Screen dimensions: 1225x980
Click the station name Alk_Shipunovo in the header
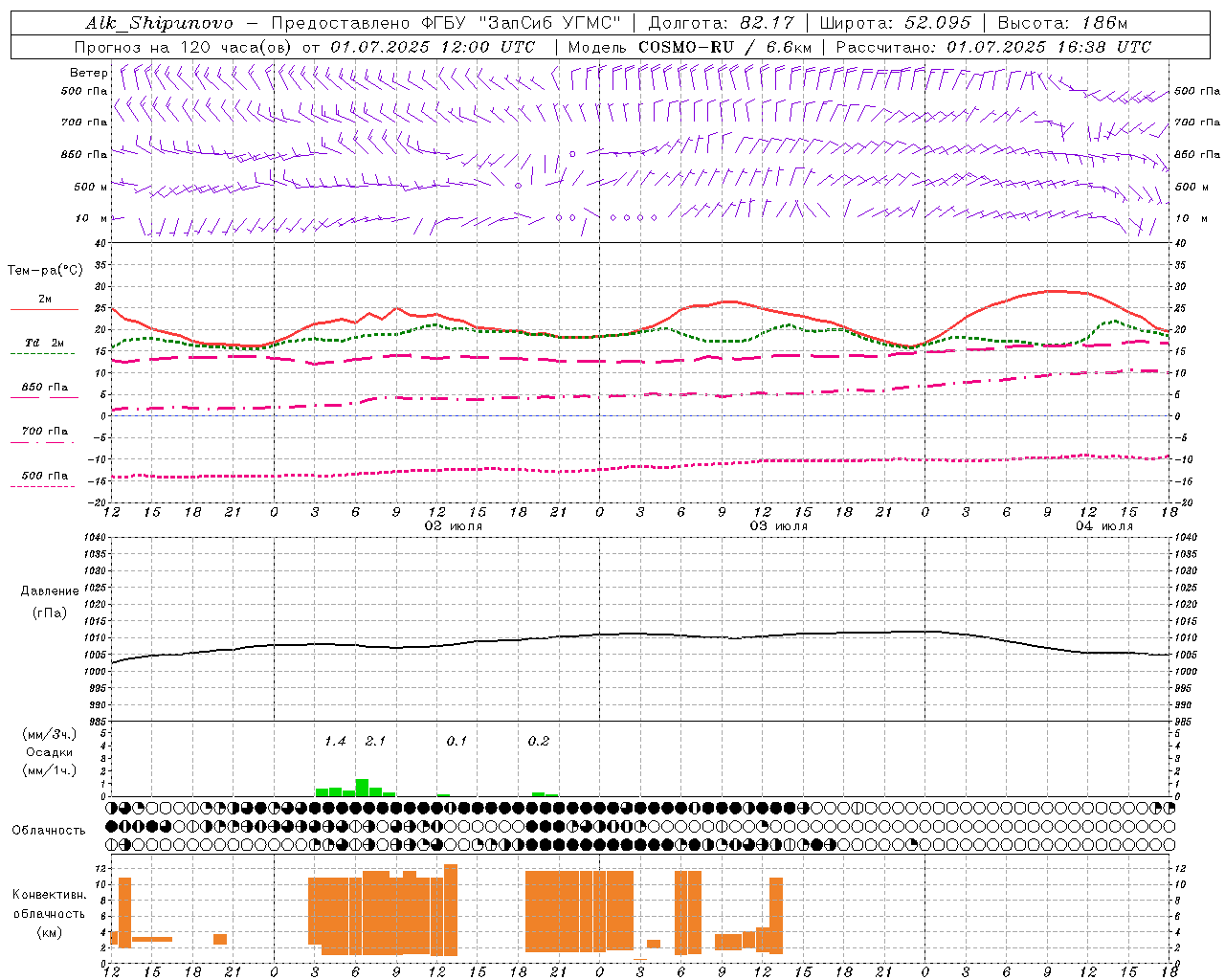click(159, 23)
